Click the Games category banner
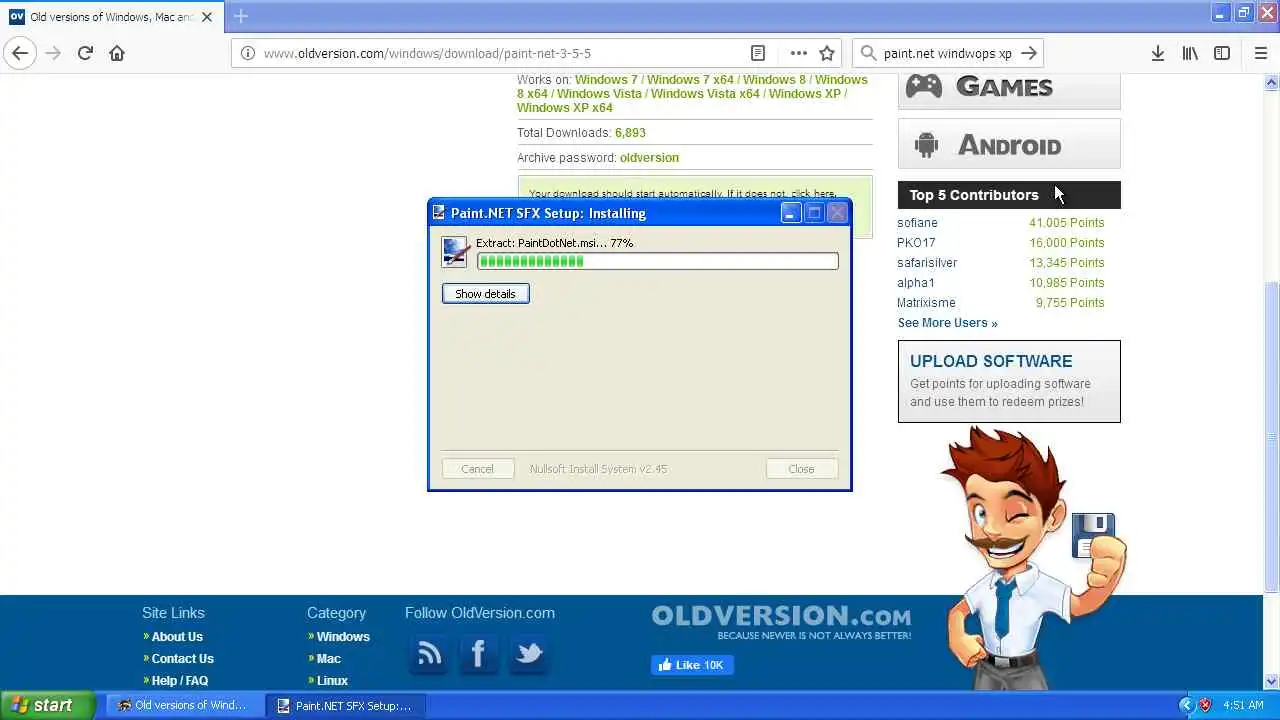This screenshot has height=720, width=1280. click(x=1009, y=88)
